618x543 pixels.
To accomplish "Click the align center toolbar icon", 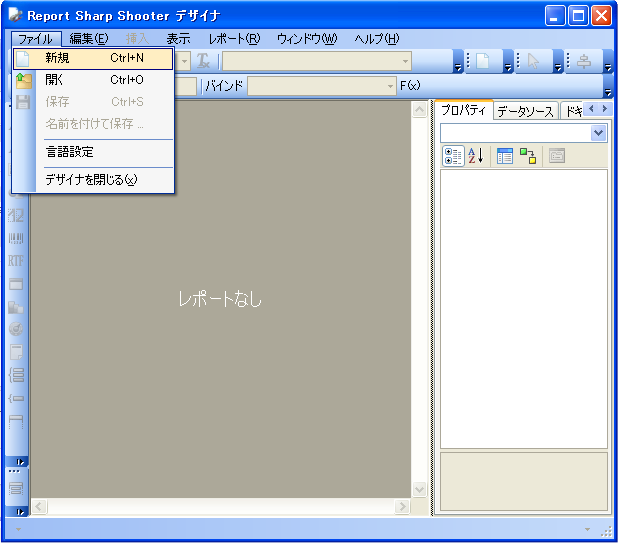I will [x=584, y=61].
